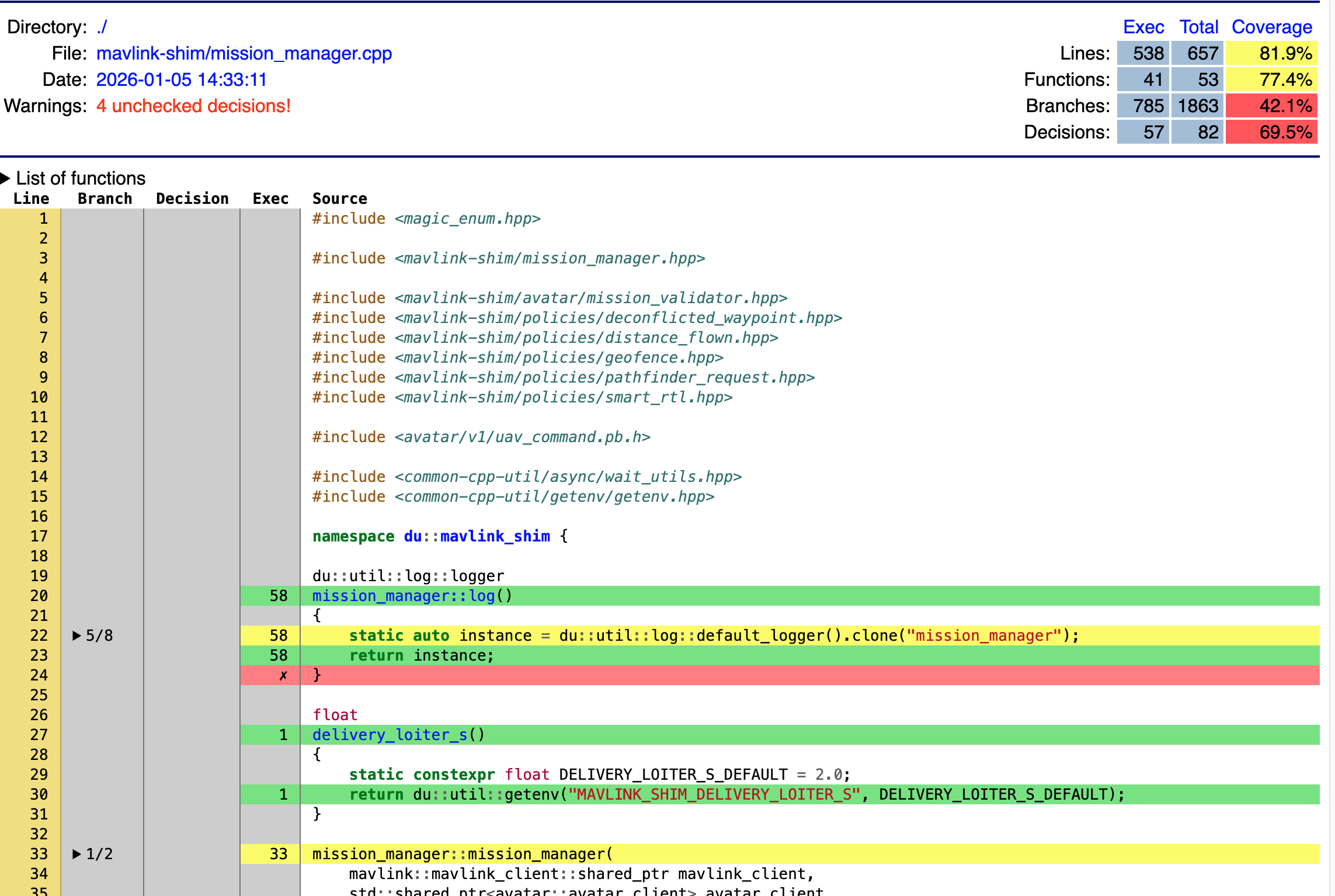Screen dimensions: 1335x896
Task: Click the 69.5% decisions coverage cell
Action: tap(1271, 132)
